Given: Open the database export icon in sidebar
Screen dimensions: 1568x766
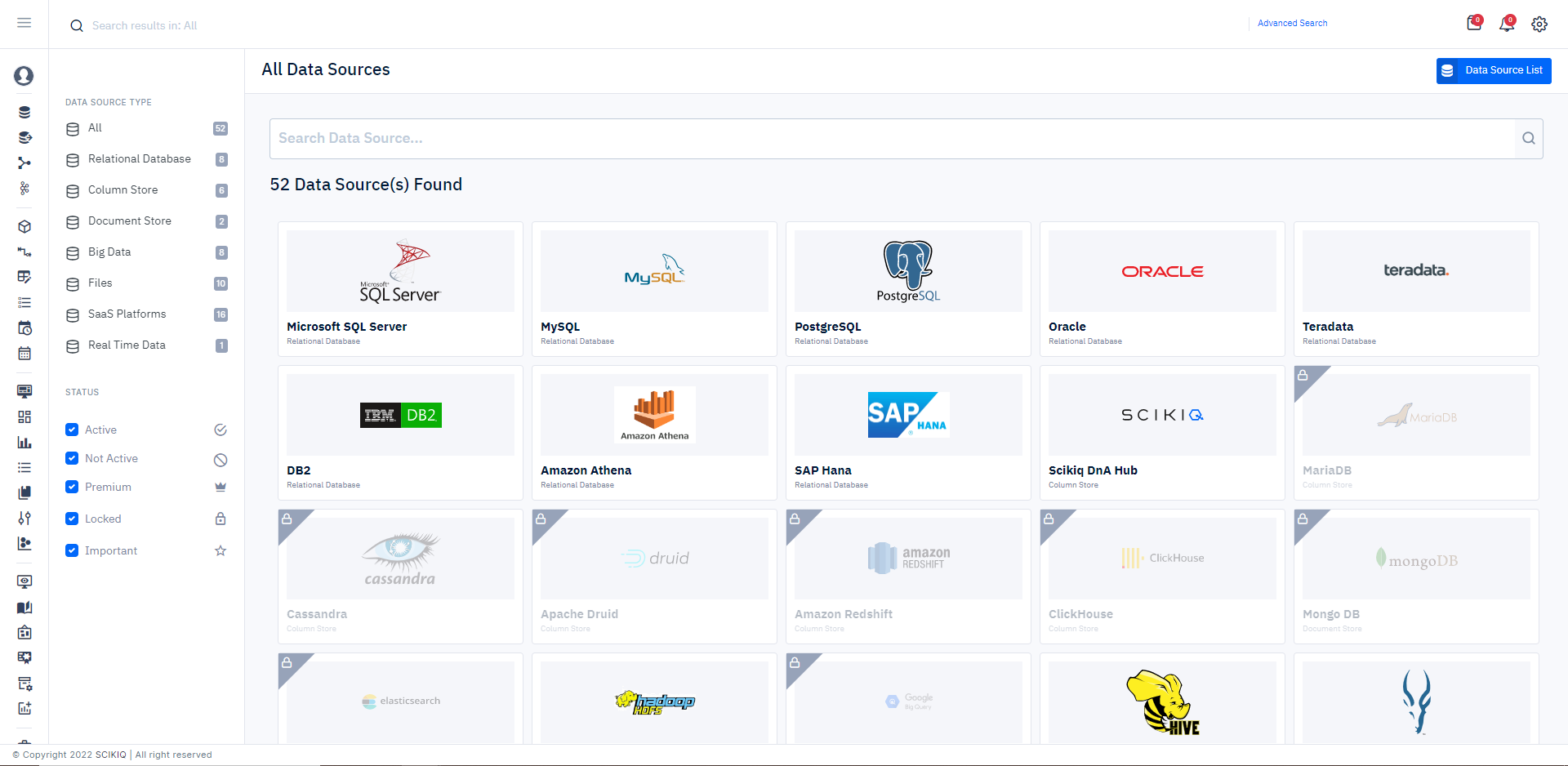Looking at the screenshot, I should pos(24,137).
